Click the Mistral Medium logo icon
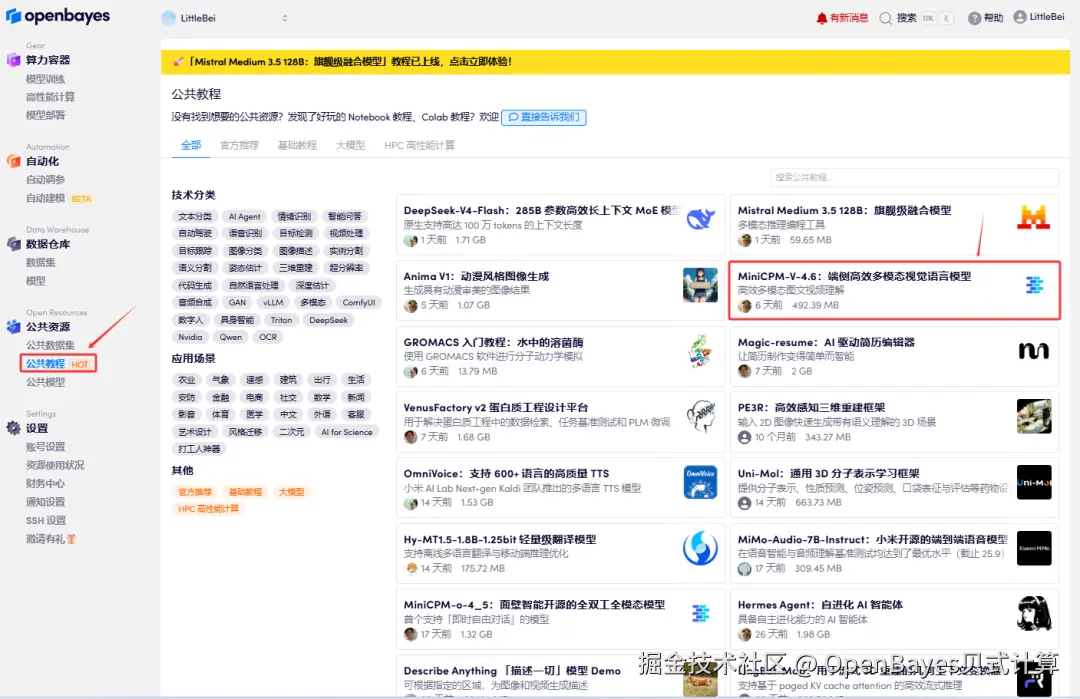Screen dimensions: 1080x699 (x=1034, y=218)
